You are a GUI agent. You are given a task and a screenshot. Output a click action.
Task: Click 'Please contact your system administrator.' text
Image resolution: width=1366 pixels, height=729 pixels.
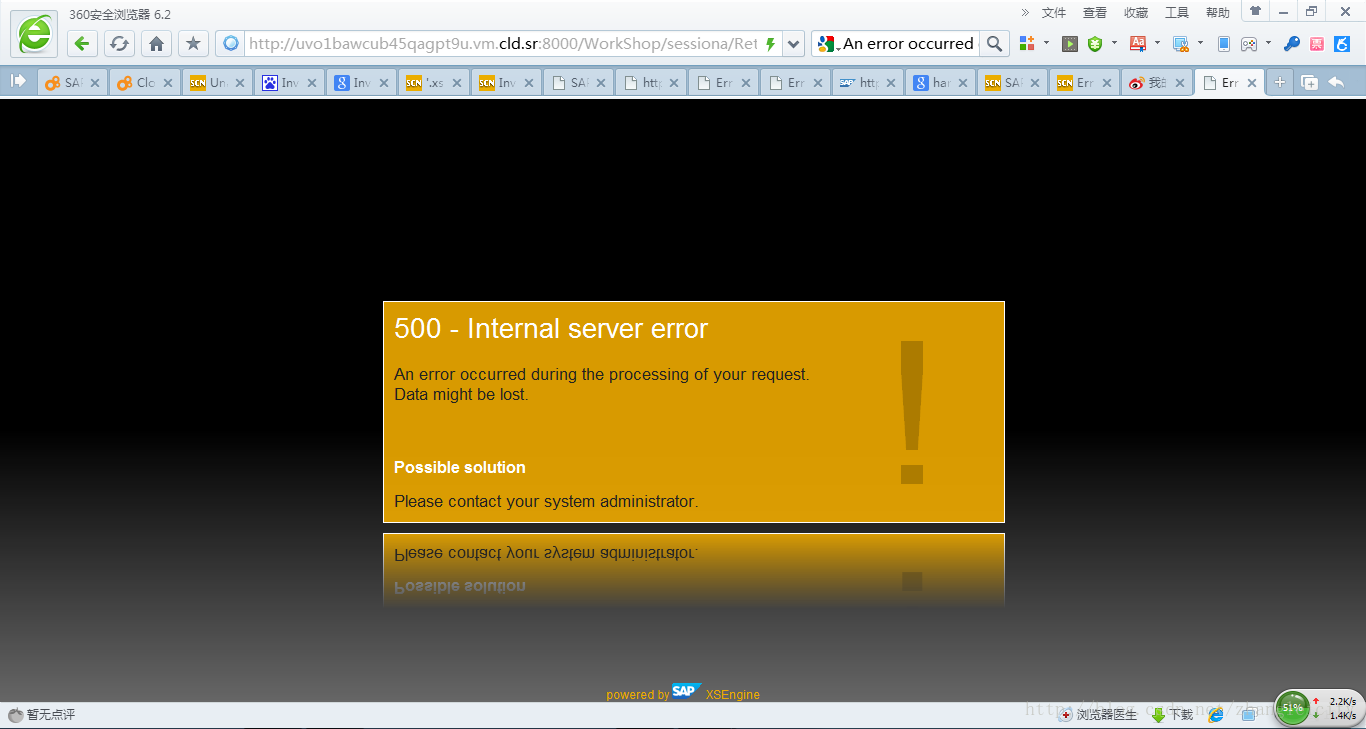[546, 501]
